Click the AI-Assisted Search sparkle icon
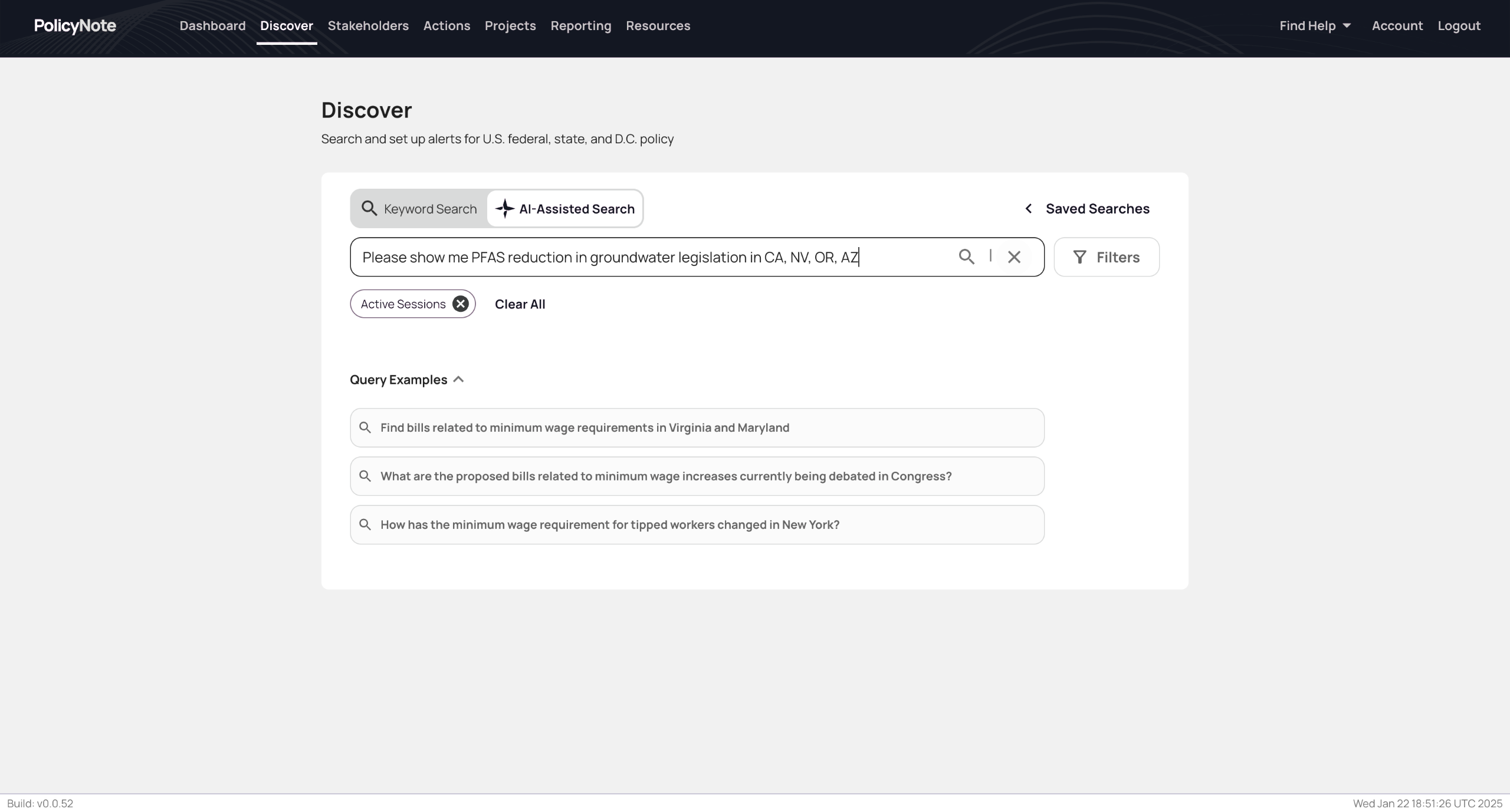The image size is (1510, 812). pyautogui.click(x=504, y=209)
